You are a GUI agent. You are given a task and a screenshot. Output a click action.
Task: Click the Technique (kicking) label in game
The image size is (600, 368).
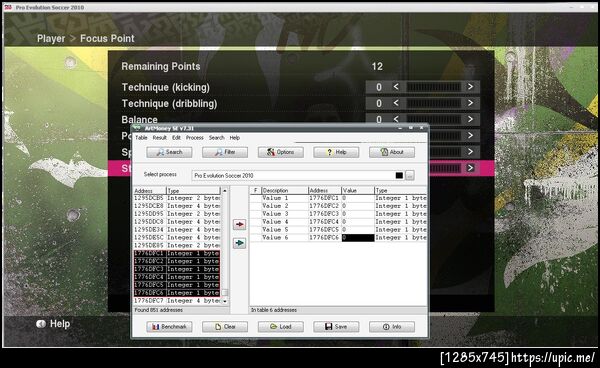click(x=166, y=87)
